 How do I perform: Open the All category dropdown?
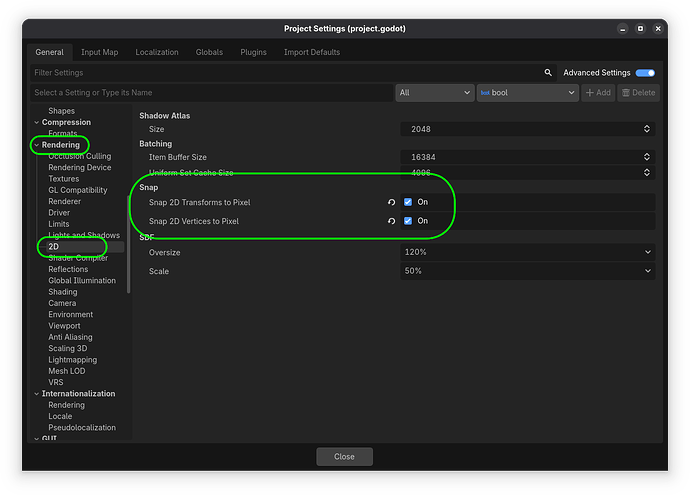coord(433,93)
